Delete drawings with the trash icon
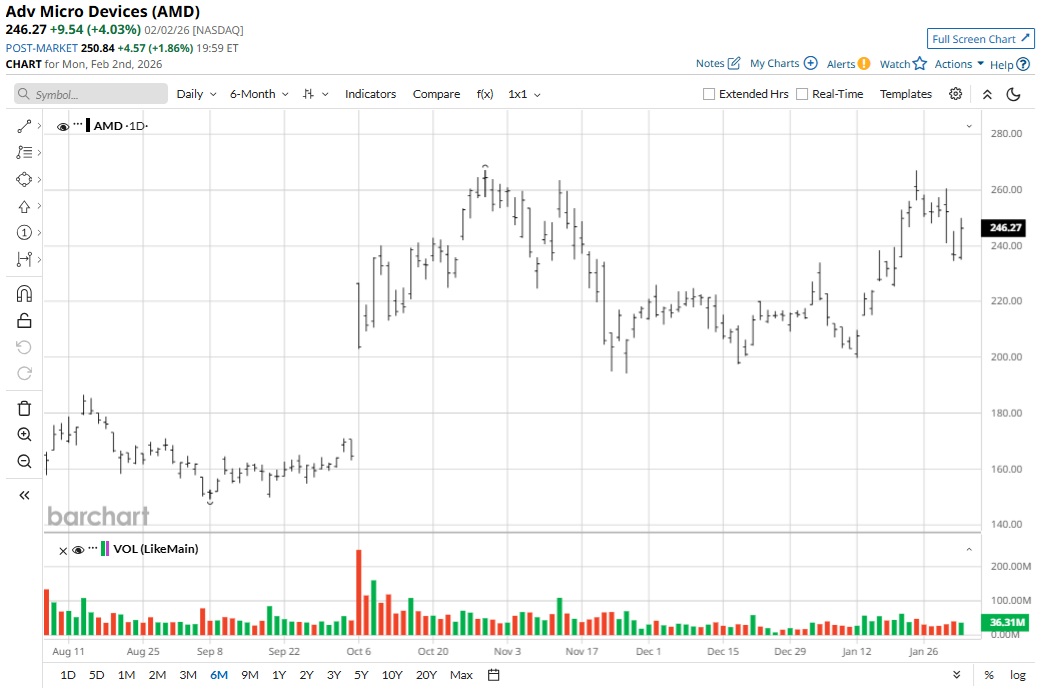The width and height of the screenshot is (1060, 695). point(24,408)
